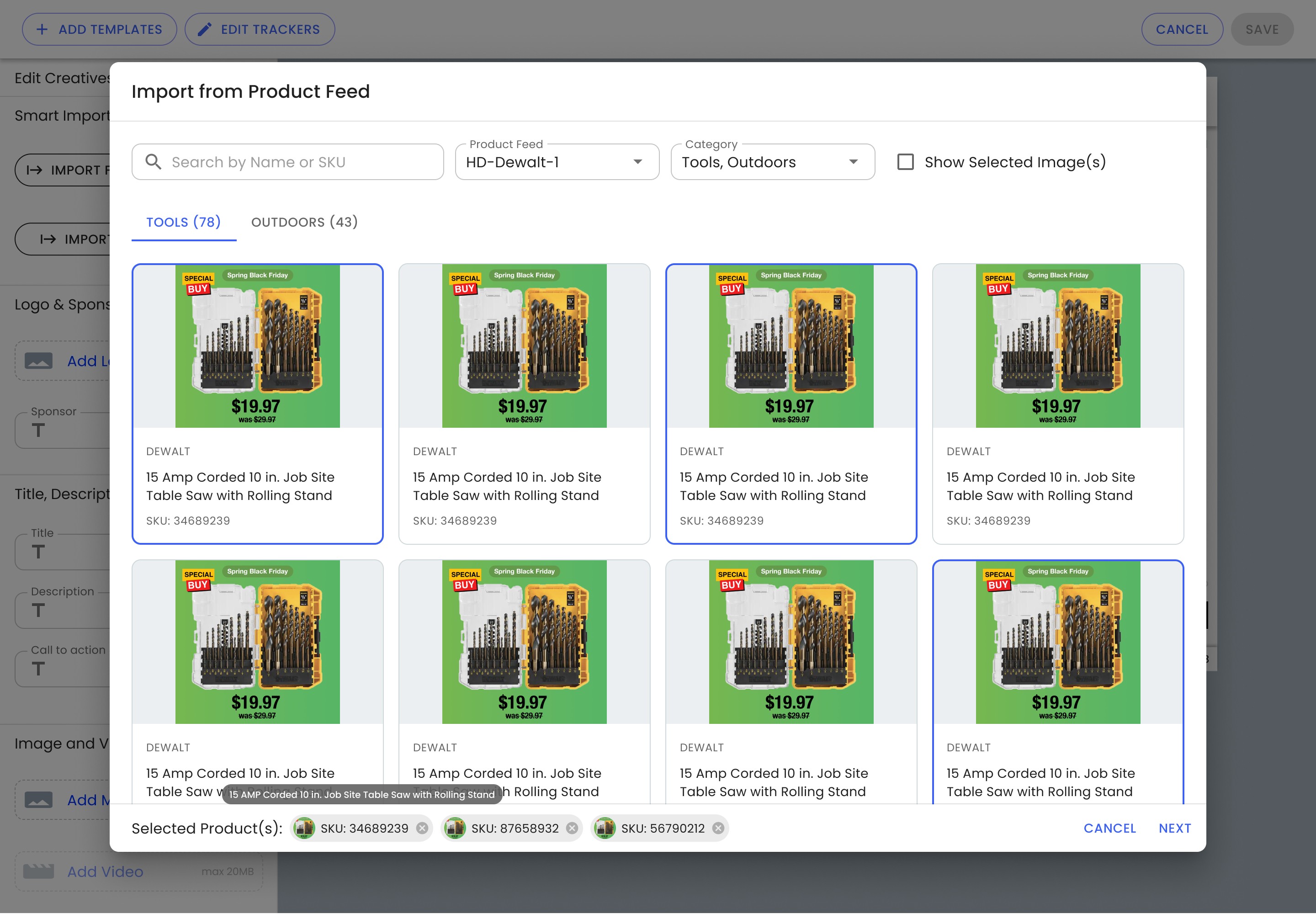Focus the Search by Name or SKU field
Image resolution: width=1316 pixels, height=914 pixels.
(287, 162)
